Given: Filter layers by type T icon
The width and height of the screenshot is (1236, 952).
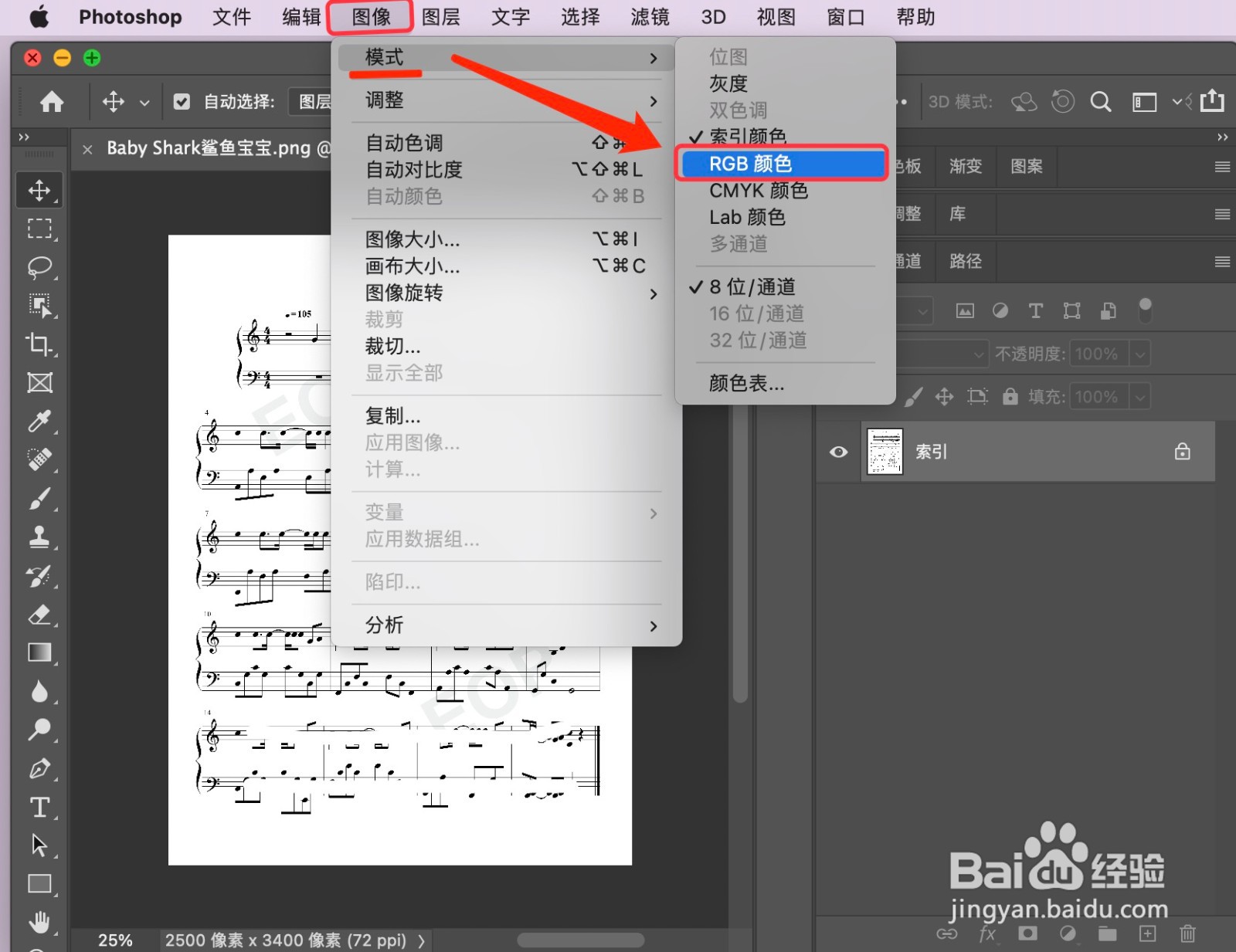Looking at the screenshot, I should click(x=1036, y=310).
